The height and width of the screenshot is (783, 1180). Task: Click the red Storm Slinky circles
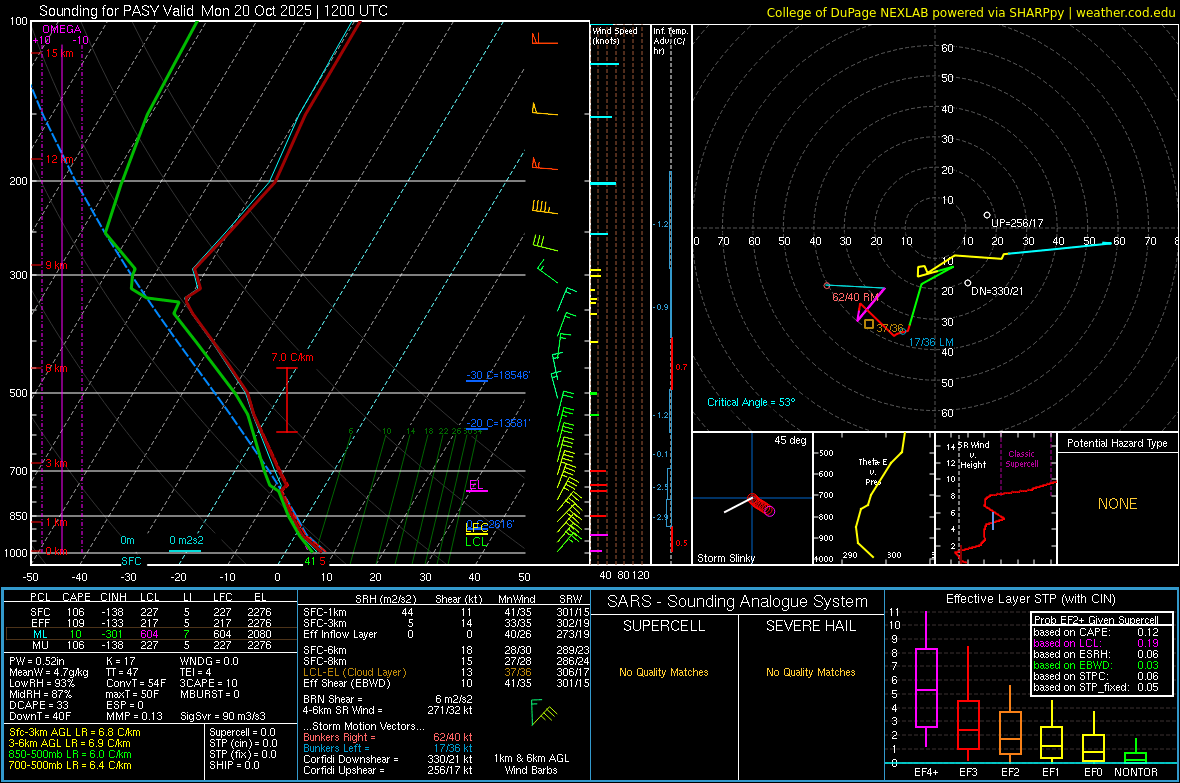click(x=762, y=505)
